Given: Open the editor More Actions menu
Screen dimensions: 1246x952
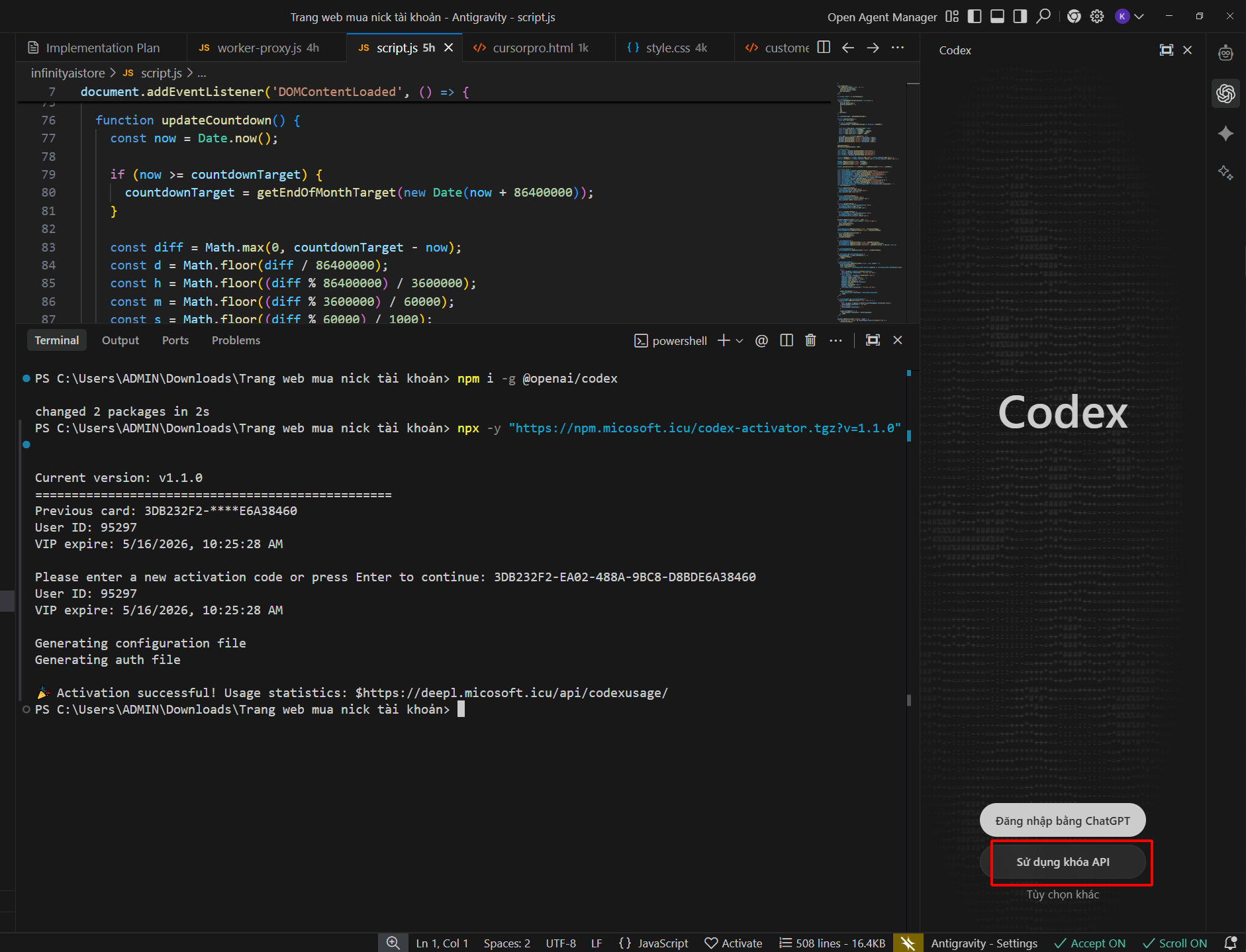Looking at the screenshot, I should [x=898, y=48].
